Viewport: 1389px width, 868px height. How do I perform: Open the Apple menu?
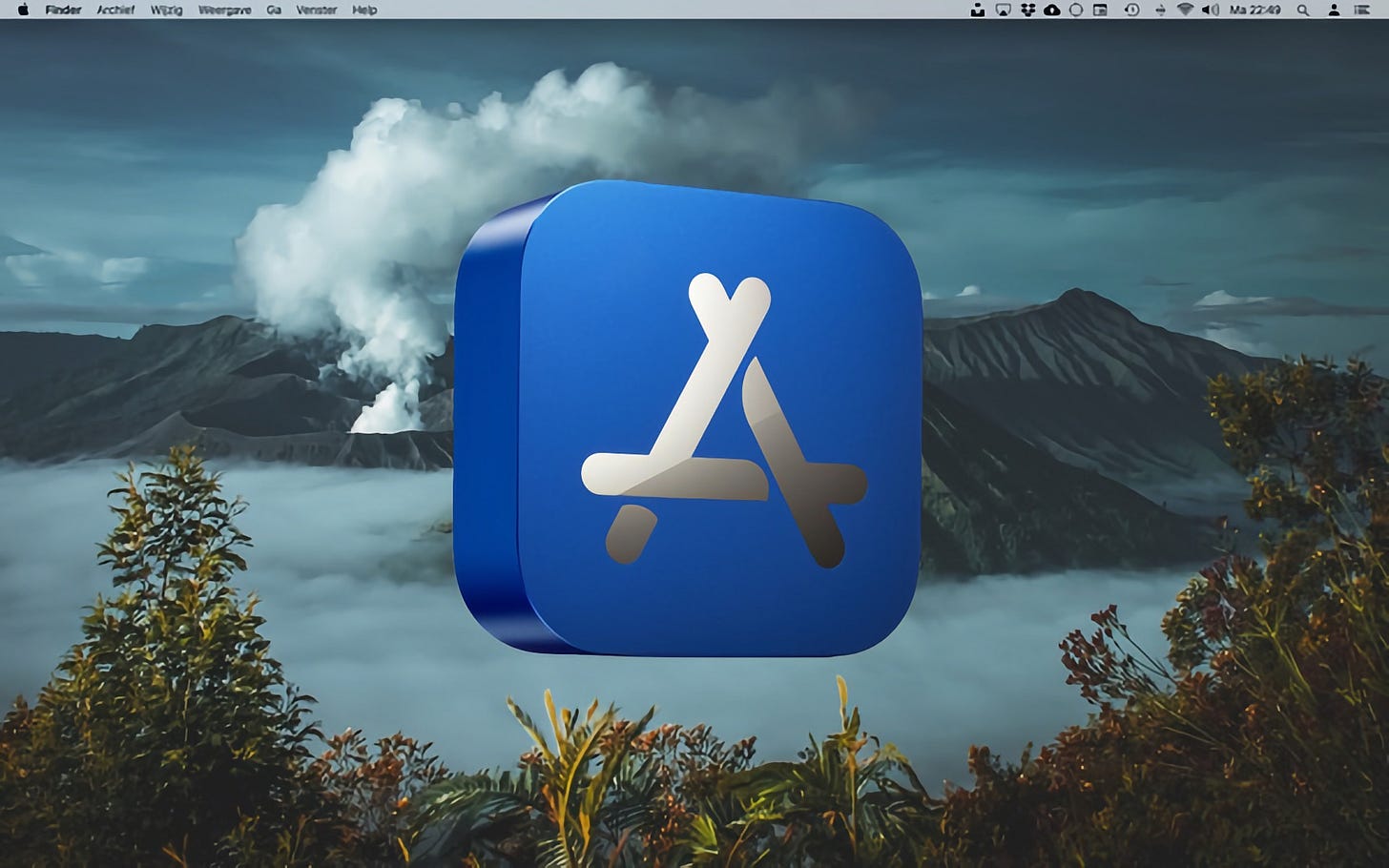[23, 10]
